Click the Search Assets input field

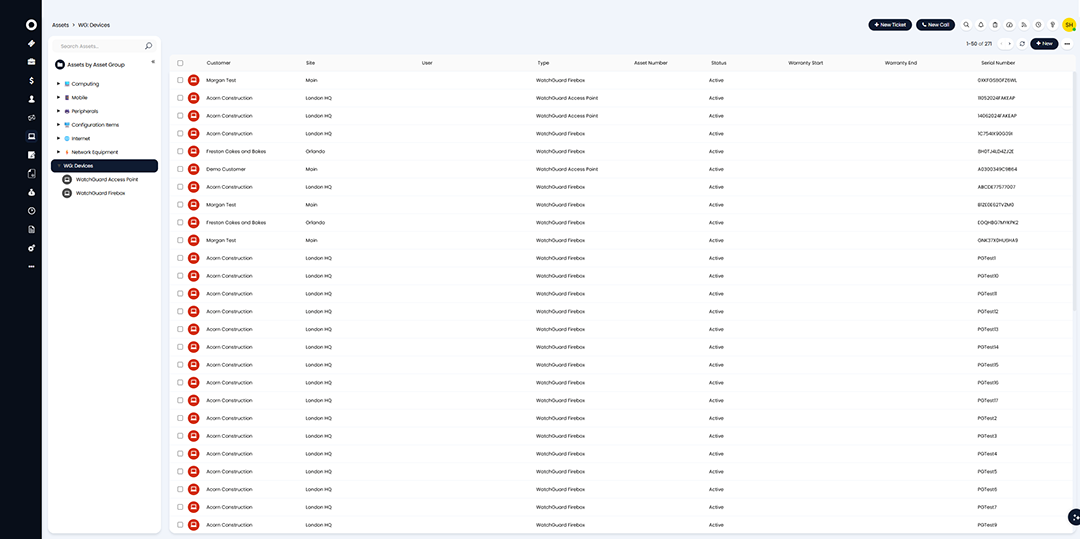tap(100, 46)
